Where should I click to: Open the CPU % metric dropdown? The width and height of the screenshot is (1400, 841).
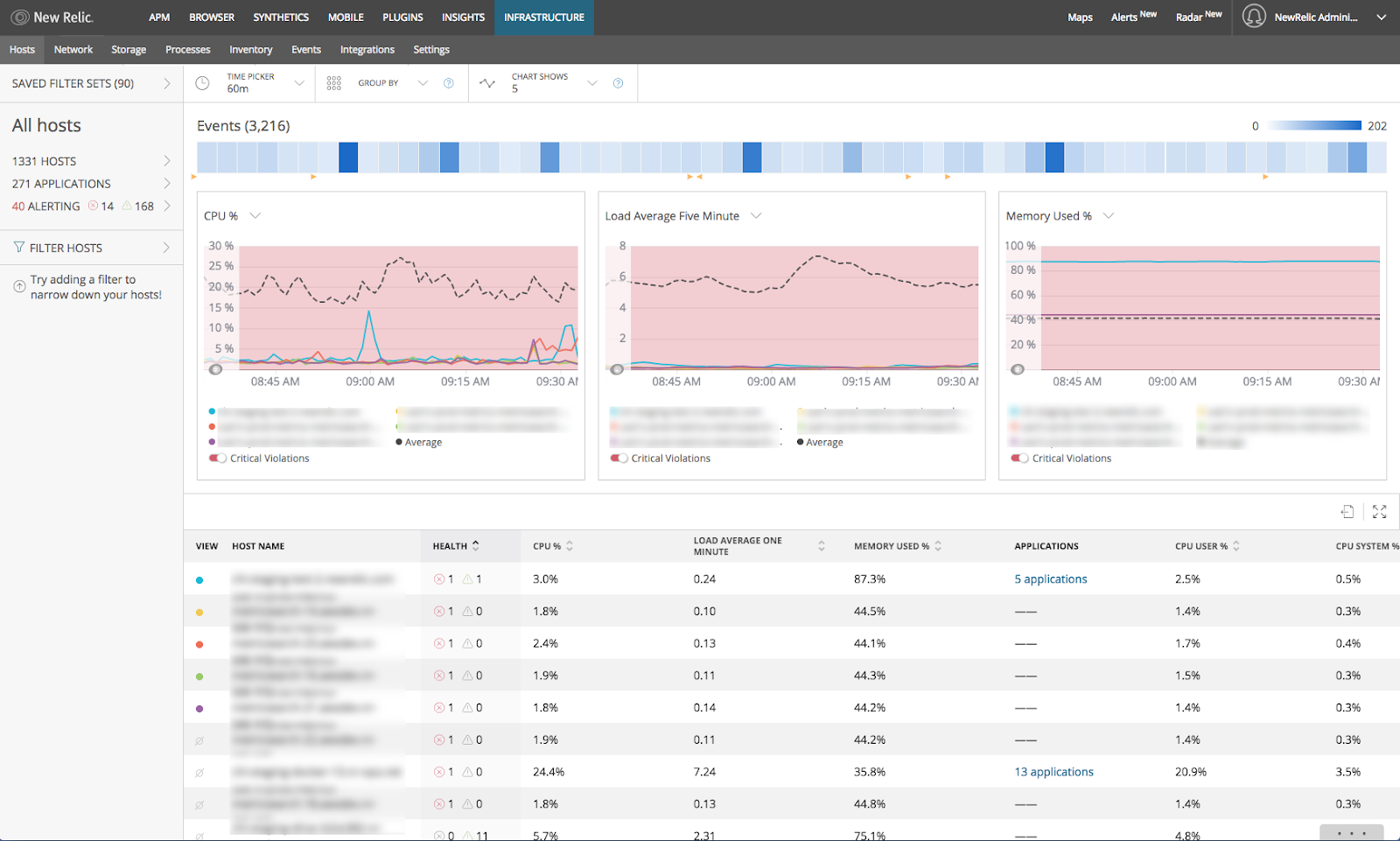tap(255, 215)
